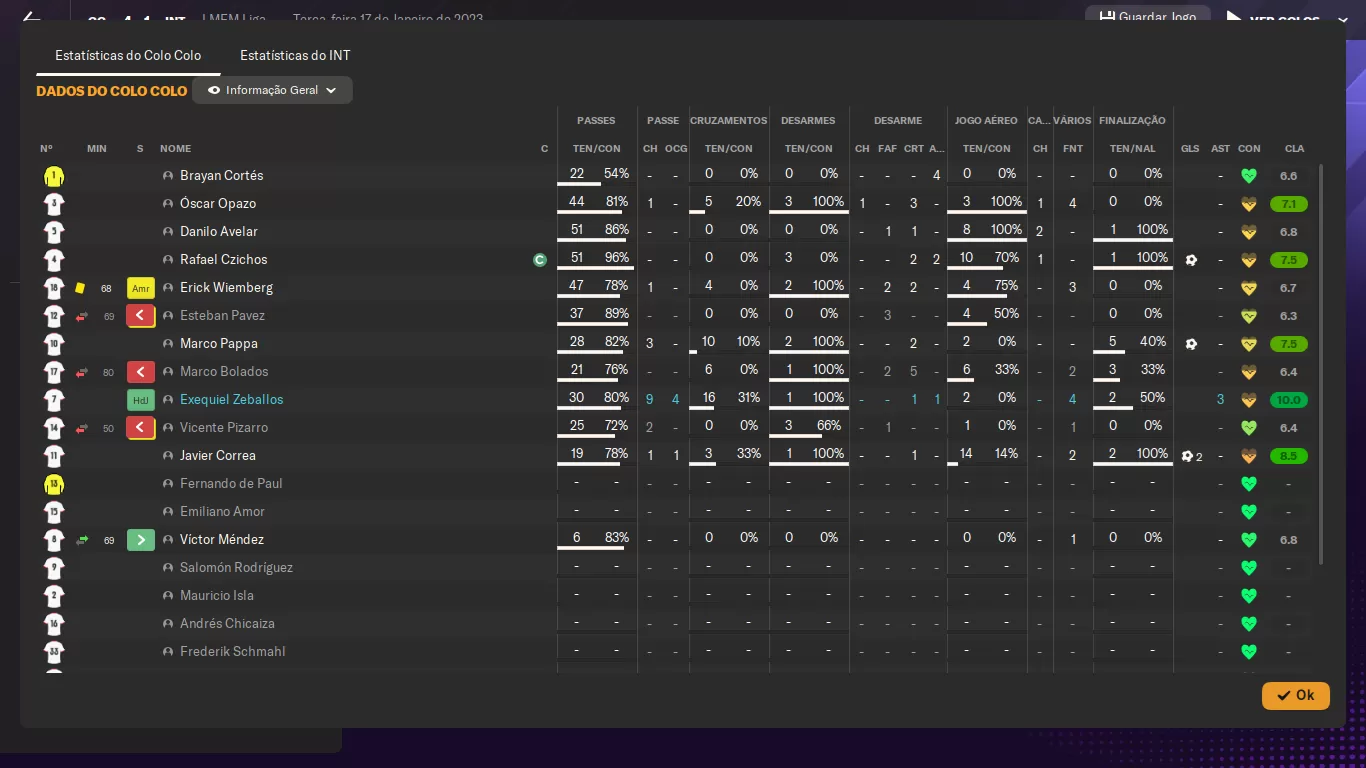Screen dimensions: 1366x768
Task: Click Óscar Opazo 7.1 rating badge
Action: pyautogui.click(x=1289, y=204)
